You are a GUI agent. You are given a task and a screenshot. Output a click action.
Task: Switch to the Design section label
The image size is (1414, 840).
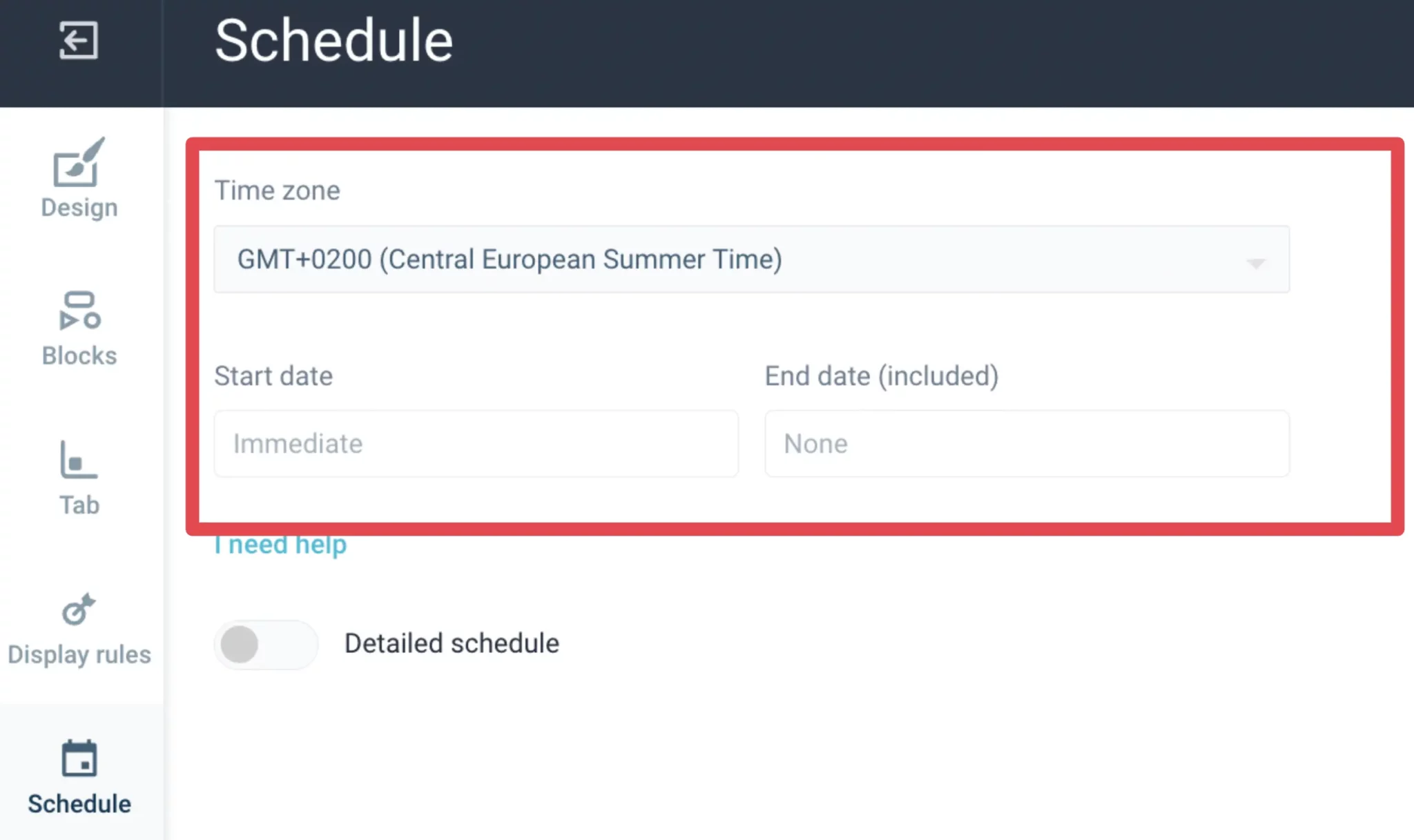point(79,208)
